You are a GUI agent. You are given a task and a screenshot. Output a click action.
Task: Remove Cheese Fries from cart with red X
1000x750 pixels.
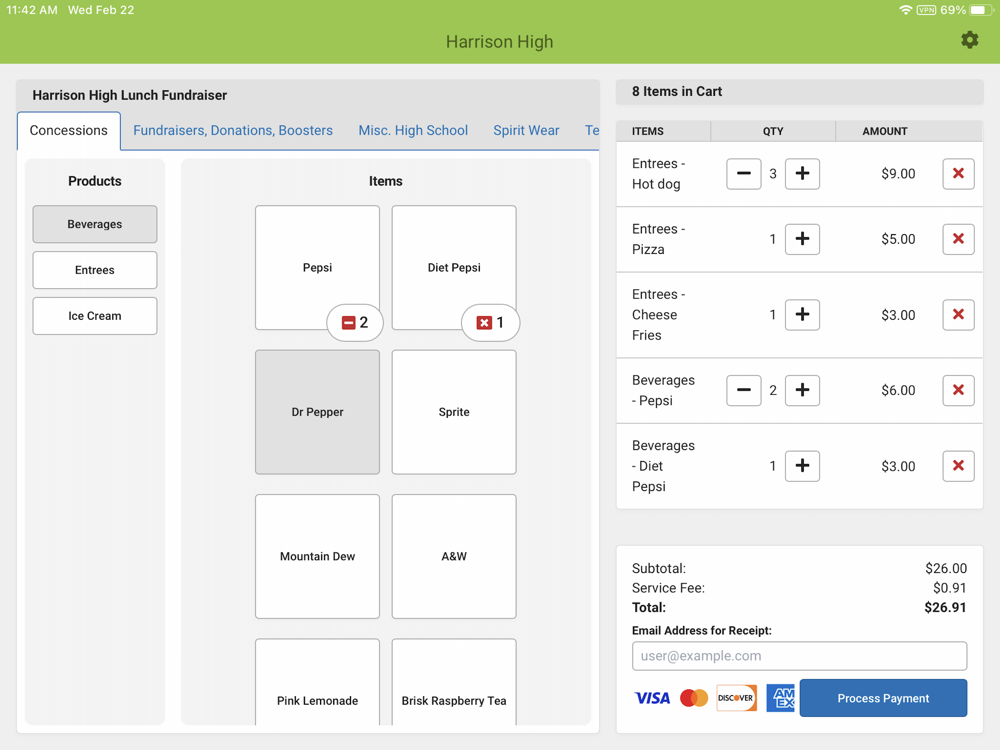(958, 314)
